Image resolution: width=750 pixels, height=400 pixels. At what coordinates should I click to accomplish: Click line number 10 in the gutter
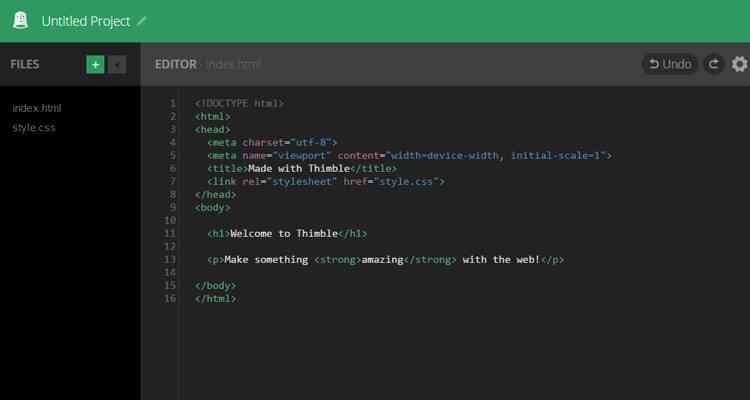click(170, 221)
